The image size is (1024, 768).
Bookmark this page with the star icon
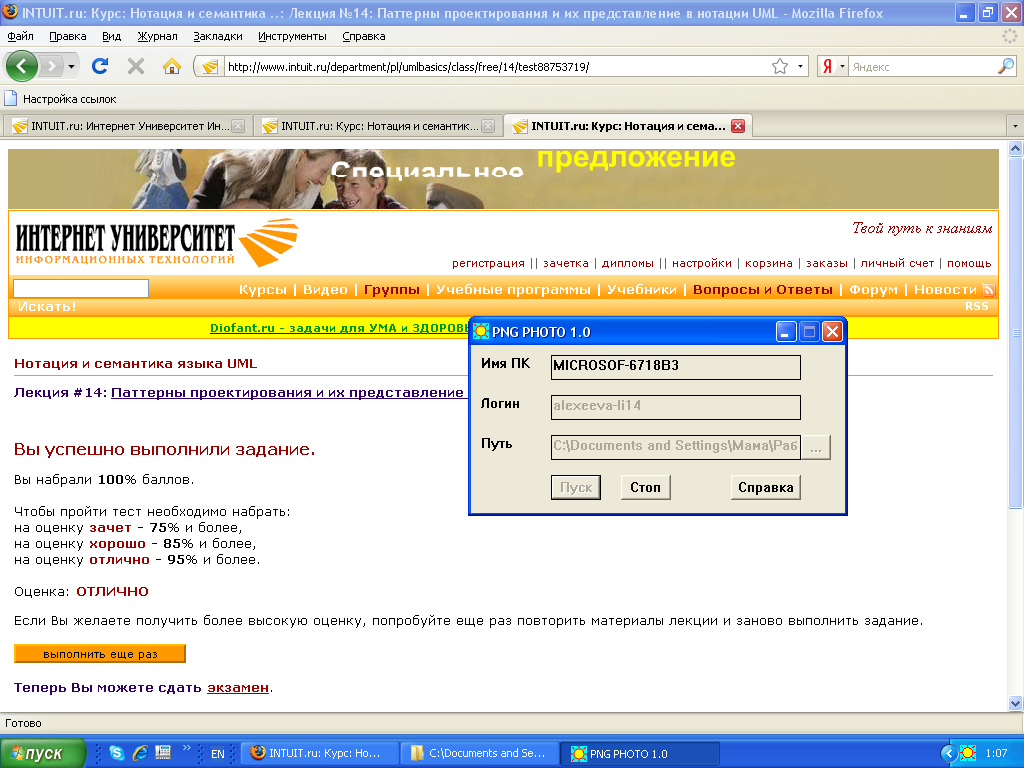coord(780,67)
